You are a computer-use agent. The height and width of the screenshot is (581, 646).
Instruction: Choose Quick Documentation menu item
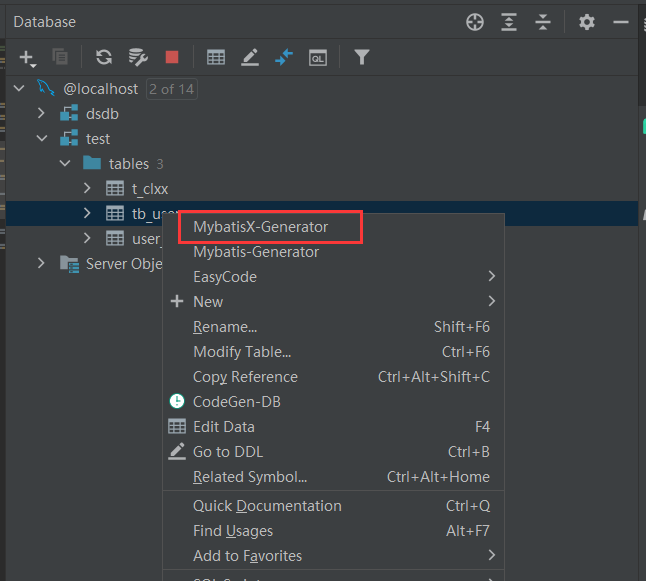tap(334, 506)
